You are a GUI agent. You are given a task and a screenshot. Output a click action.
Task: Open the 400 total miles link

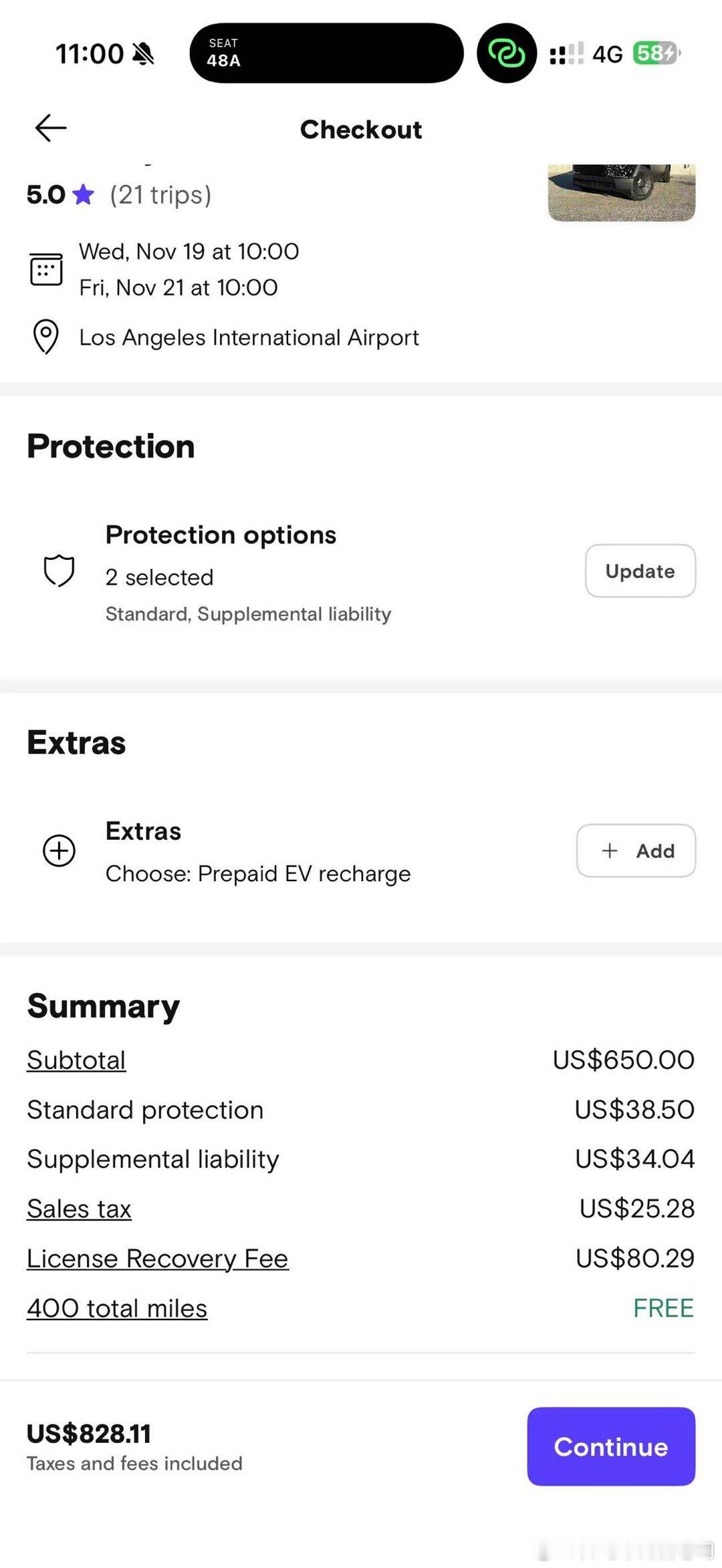(117, 1308)
